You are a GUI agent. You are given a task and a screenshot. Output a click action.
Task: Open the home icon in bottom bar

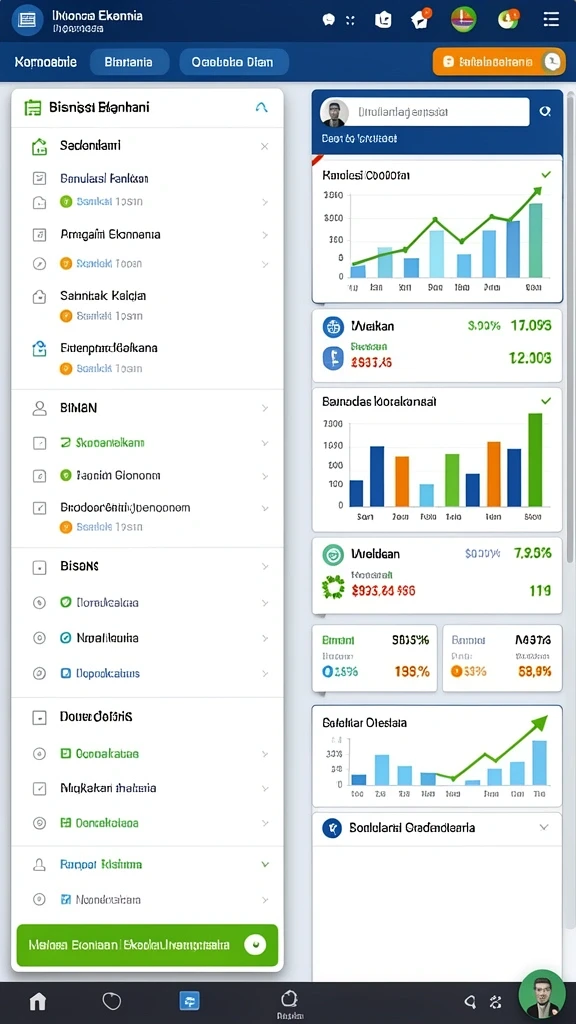38,1000
